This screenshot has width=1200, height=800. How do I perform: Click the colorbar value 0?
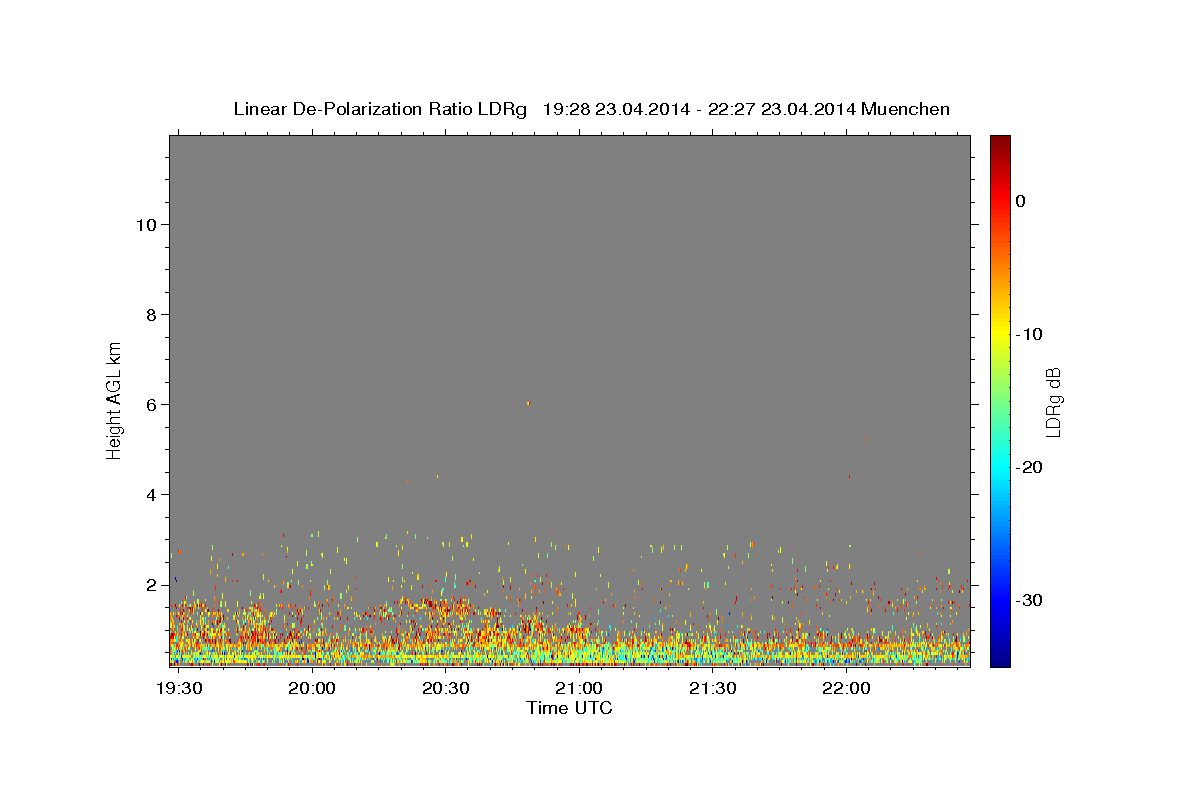1020,201
